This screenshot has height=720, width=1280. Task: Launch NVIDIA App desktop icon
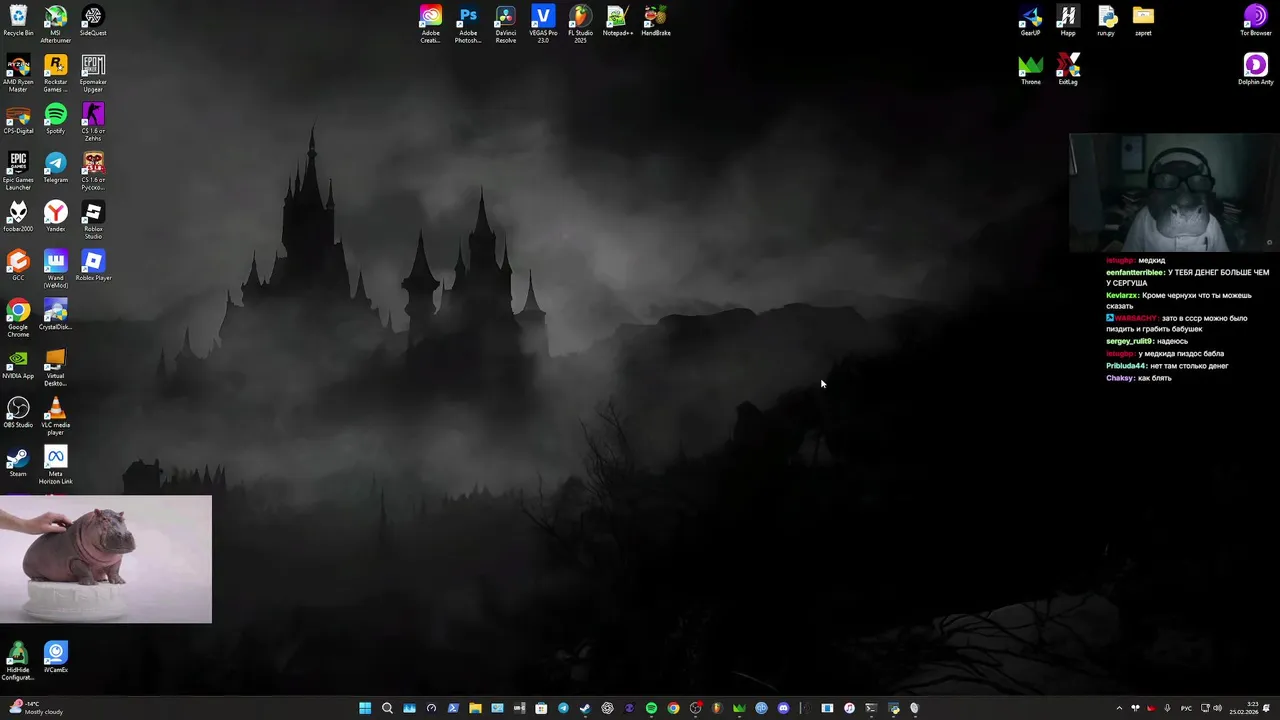18,364
